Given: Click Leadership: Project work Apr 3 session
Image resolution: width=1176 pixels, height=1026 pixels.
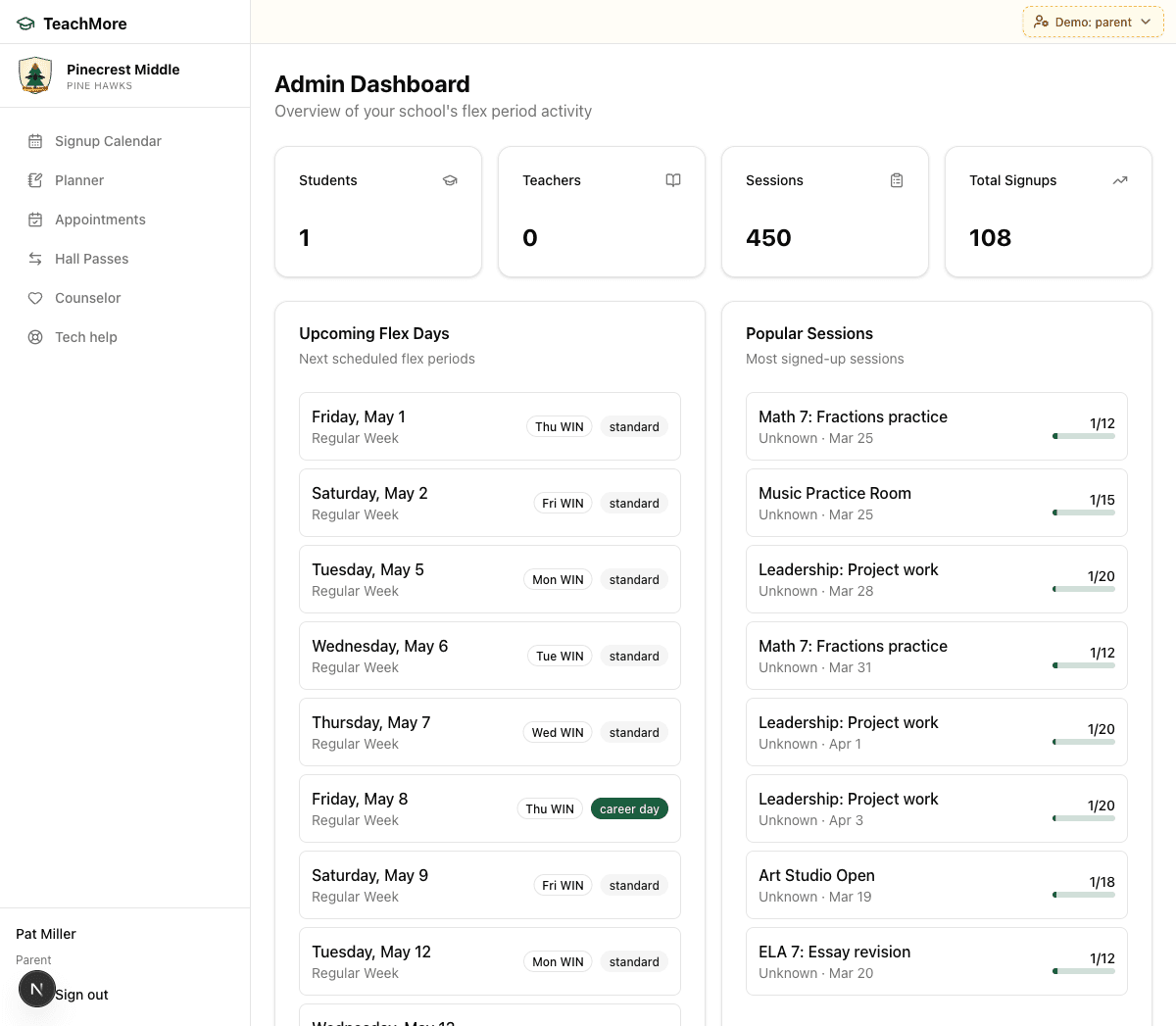Looking at the screenshot, I should coord(937,808).
